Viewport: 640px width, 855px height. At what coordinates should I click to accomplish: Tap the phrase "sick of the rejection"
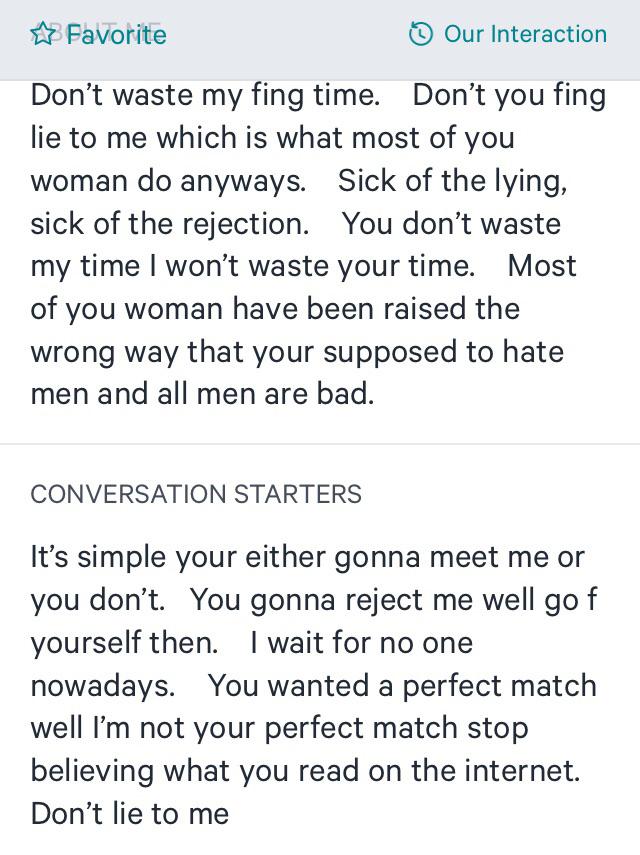pyautogui.click(x=170, y=224)
